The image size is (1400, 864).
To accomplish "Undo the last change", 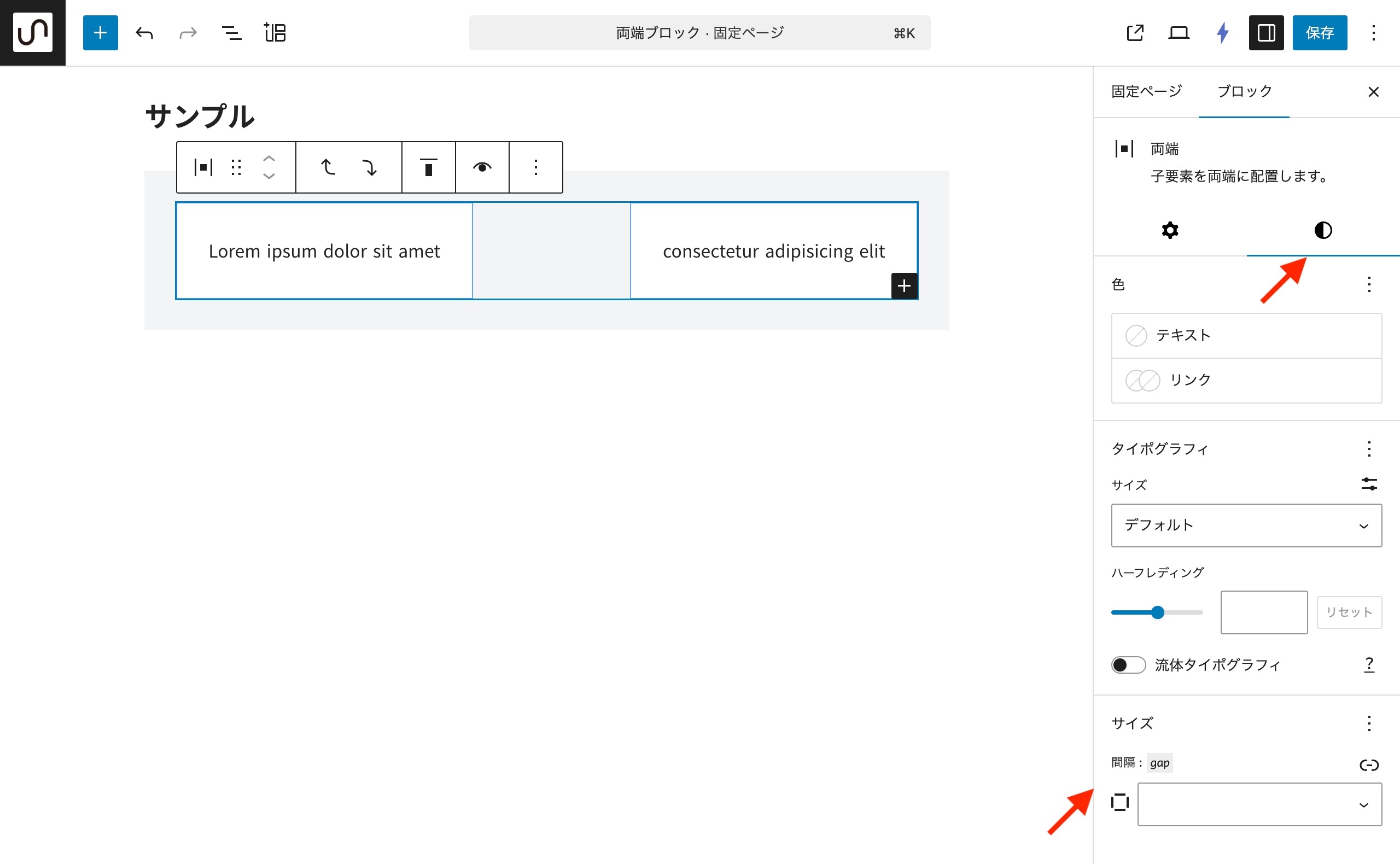I will point(144,33).
